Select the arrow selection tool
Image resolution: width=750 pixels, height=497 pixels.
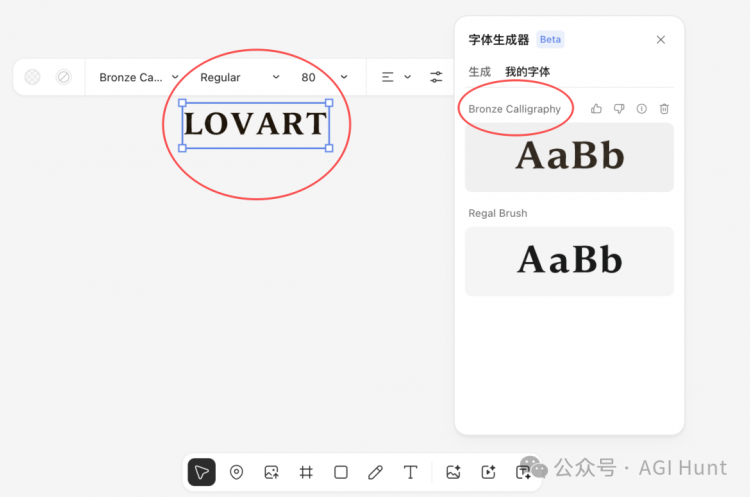(x=201, y=472)
